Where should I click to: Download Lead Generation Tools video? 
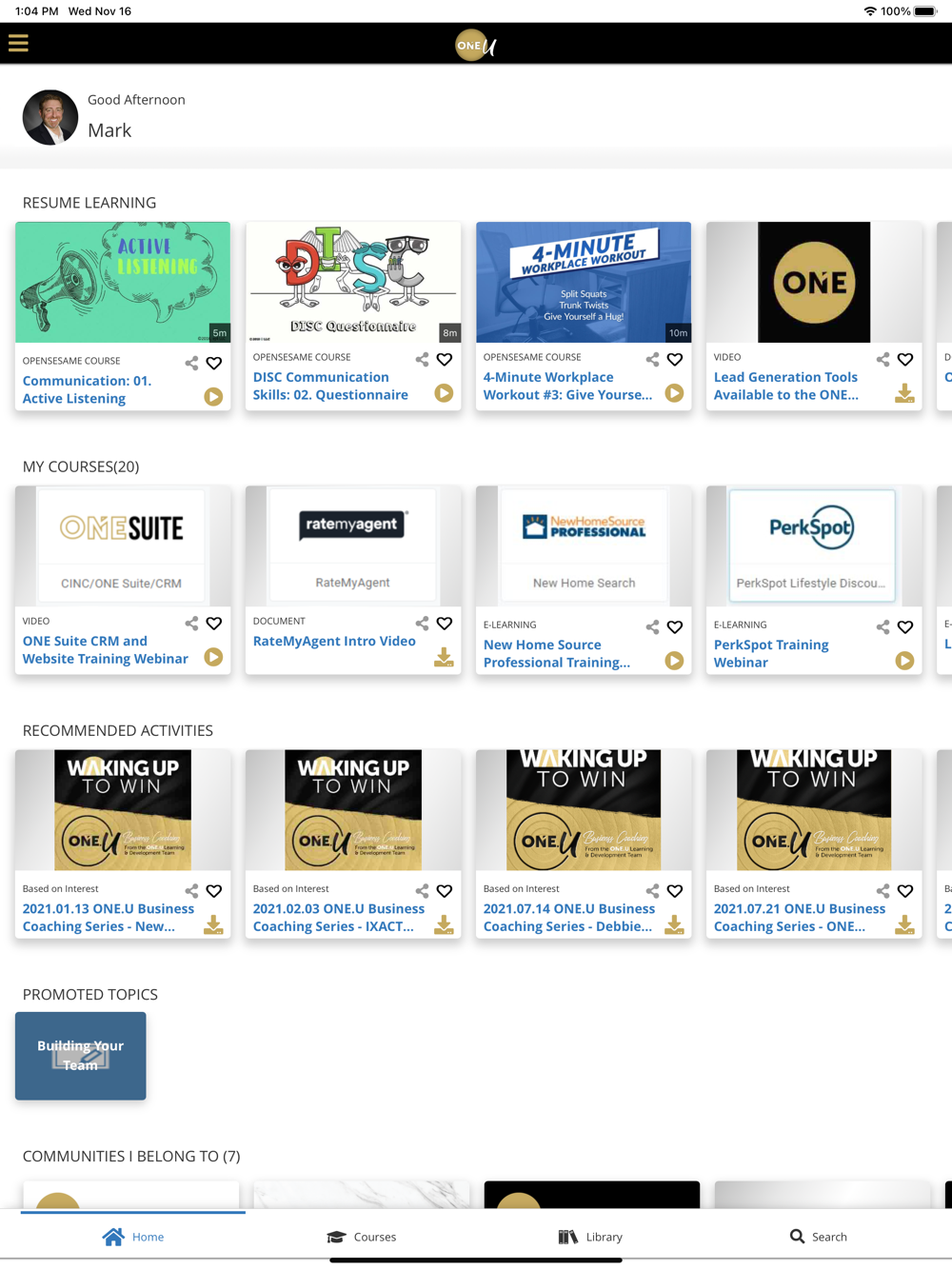904,393
